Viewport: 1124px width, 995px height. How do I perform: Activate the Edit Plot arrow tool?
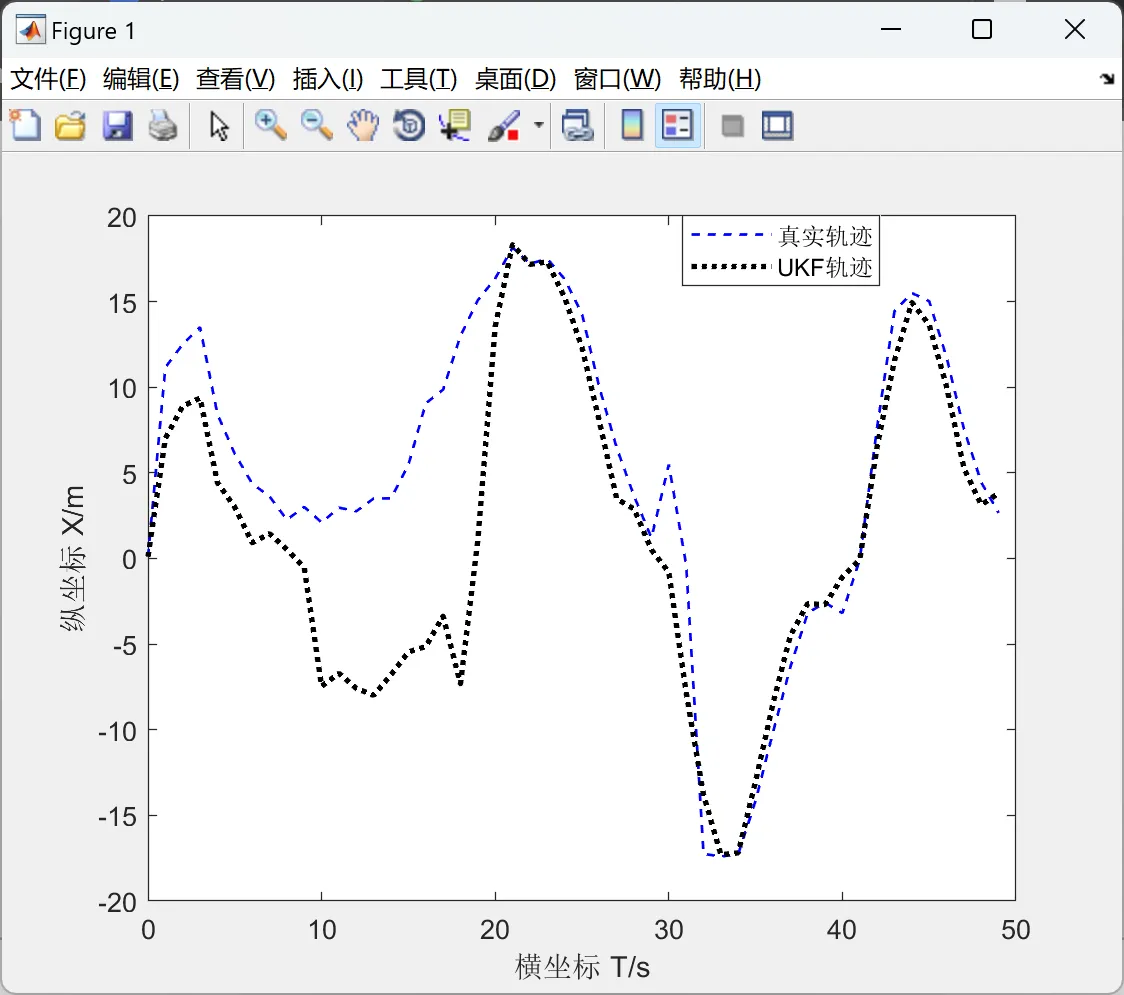pyautogui.click(x=219, y=125)
